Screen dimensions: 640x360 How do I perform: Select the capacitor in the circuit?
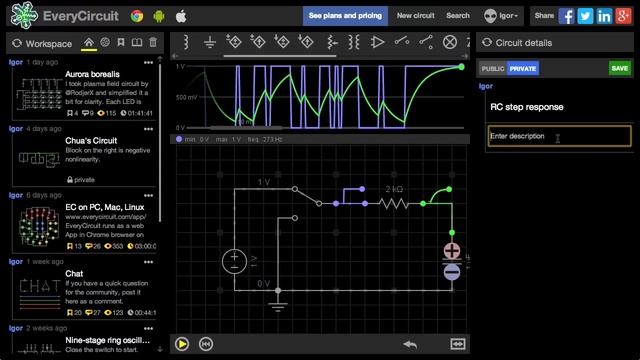[452, 261]
